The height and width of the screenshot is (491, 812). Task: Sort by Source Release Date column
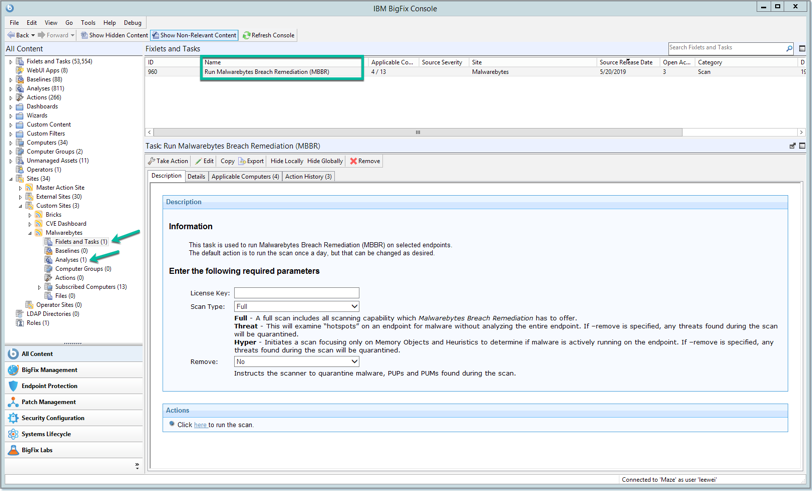[x=628, y=62]
